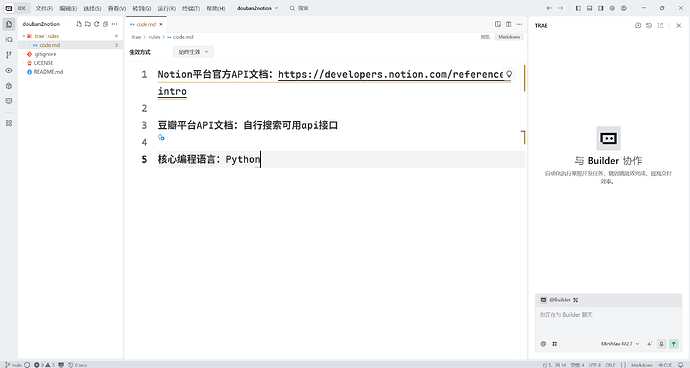Viewport: 690px width, 368px height.
Task: Open explorer more actions ellipsis menu
Action: 114,24
